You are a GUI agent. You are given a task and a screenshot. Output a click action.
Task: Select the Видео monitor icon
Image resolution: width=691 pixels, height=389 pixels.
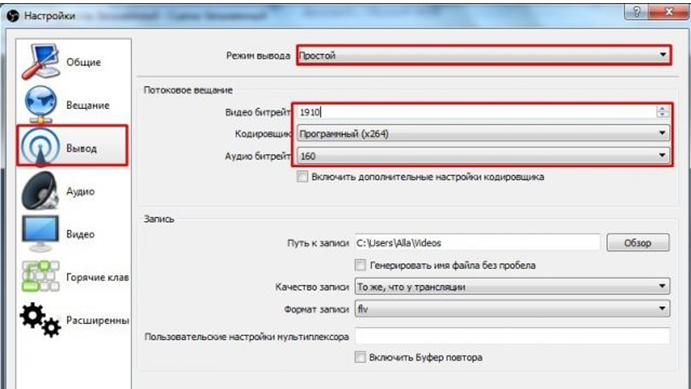point(40,233)
